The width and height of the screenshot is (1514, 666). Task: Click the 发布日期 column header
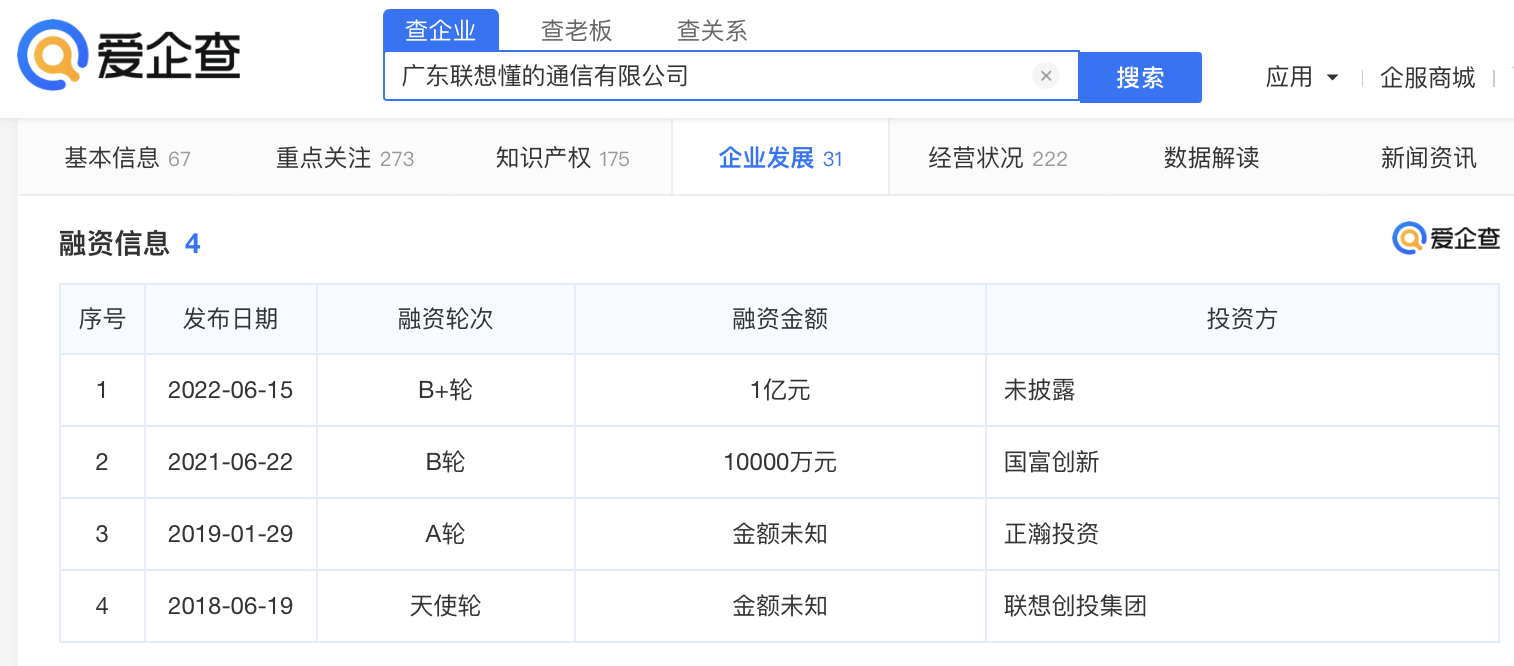pos(231,319)
